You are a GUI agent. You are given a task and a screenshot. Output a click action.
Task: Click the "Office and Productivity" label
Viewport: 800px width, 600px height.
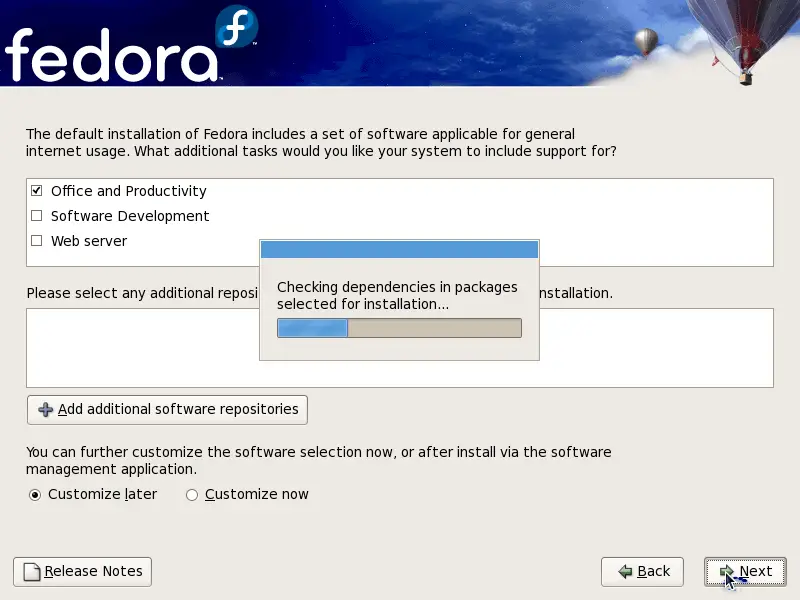[x=129, y=191]
